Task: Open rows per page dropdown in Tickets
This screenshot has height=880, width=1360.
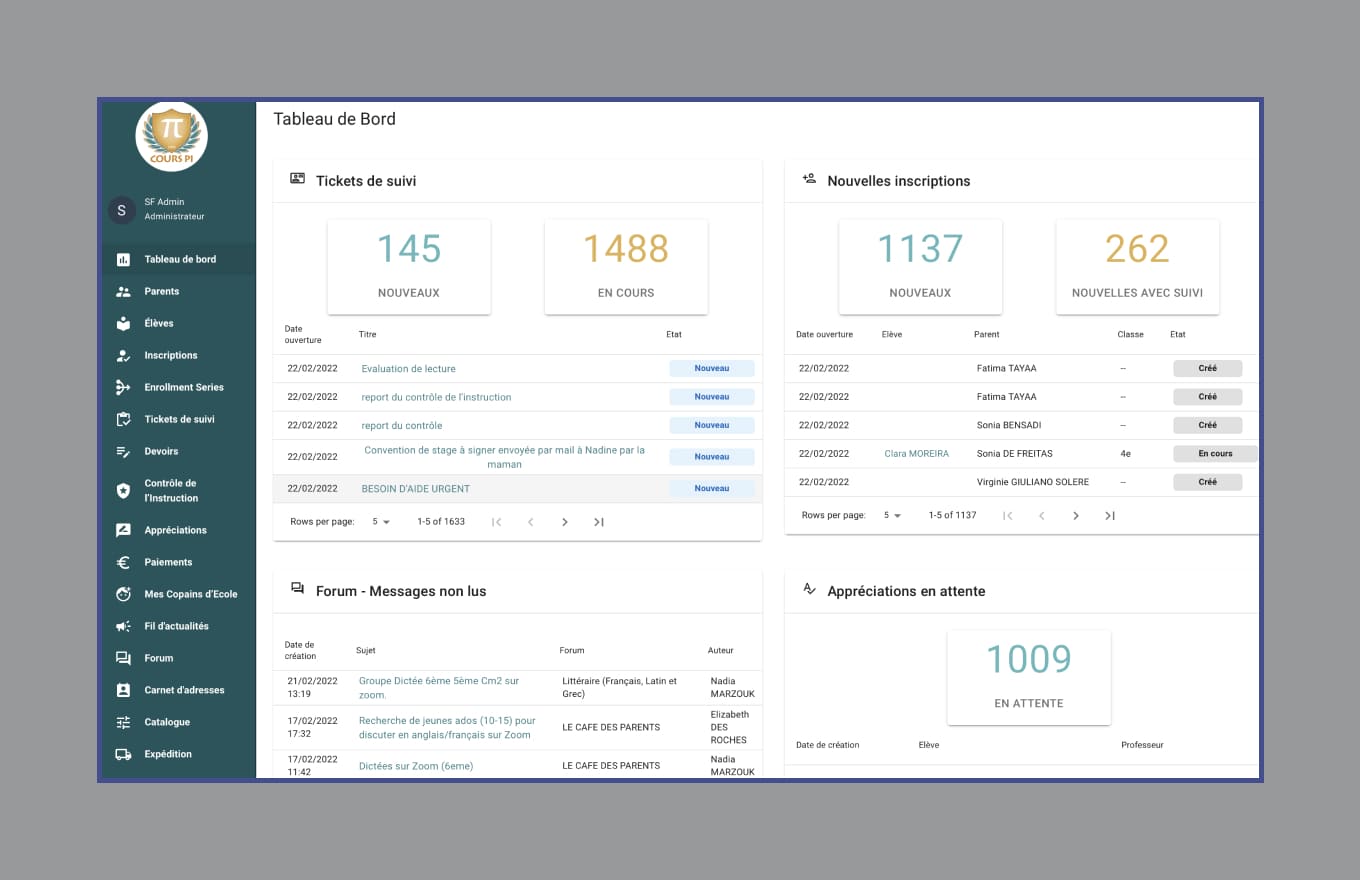Action: point(381,522)
